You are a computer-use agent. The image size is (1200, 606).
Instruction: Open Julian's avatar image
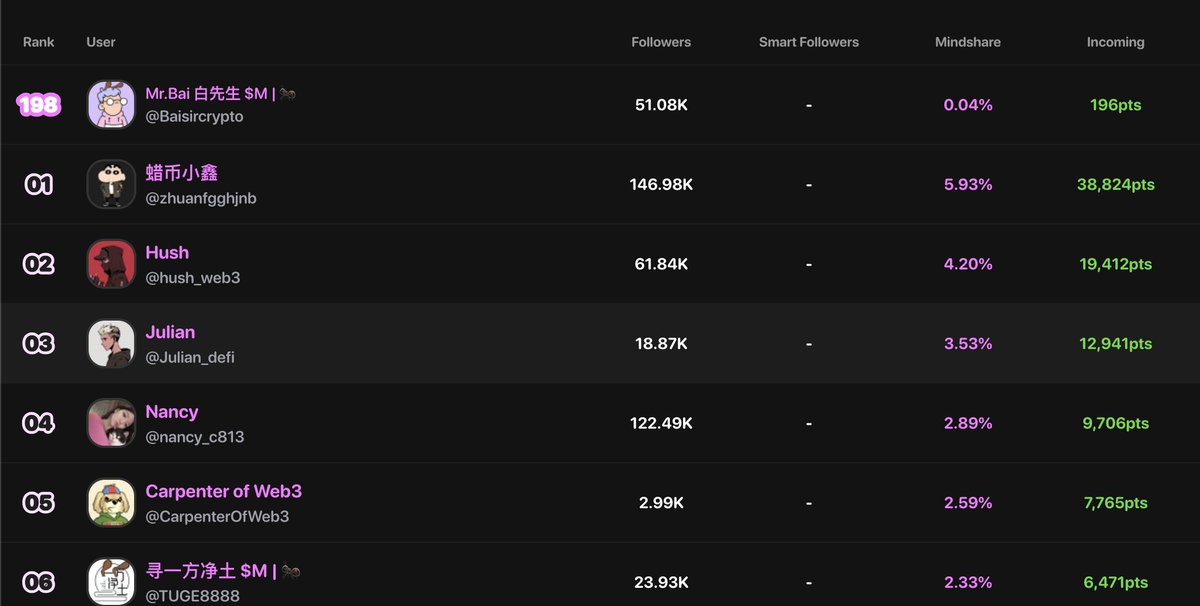(111, 343)
